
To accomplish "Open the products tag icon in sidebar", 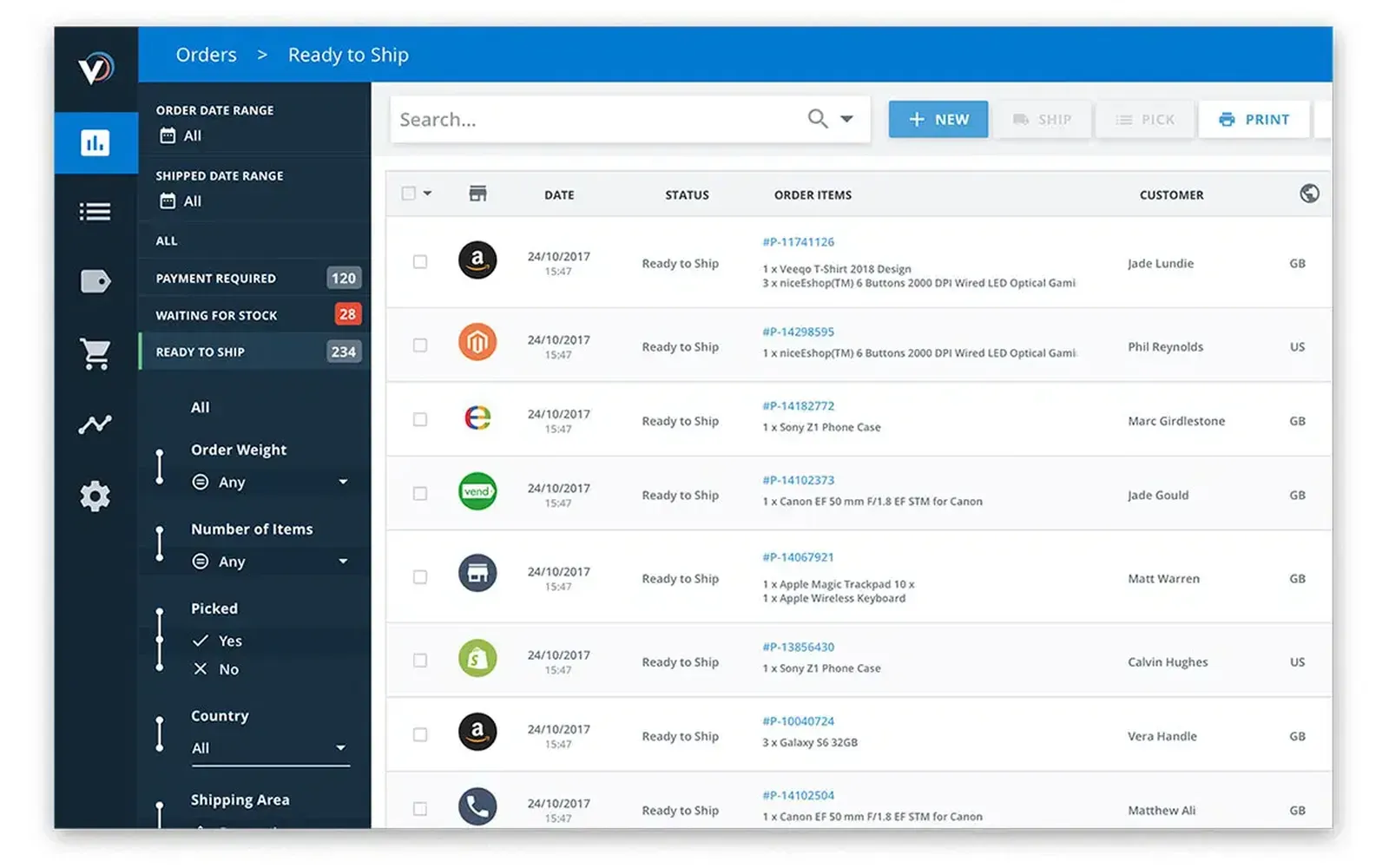I will (95, 280).
